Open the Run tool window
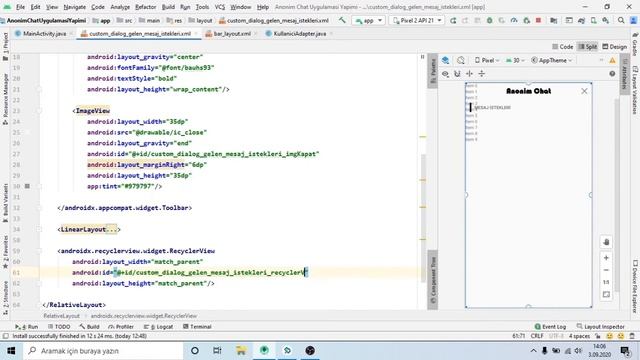 pos(27,327)
